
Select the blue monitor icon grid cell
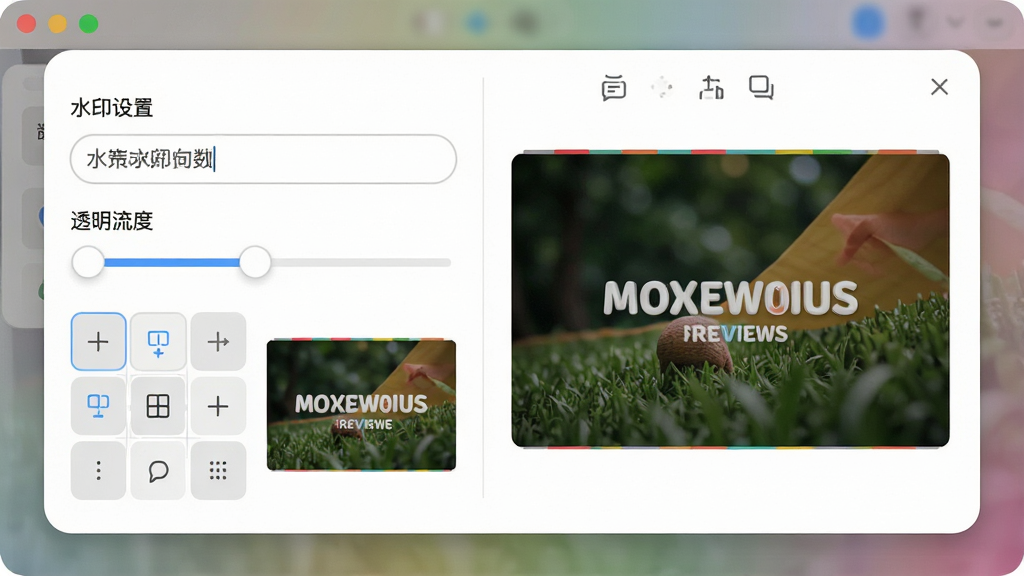(x=98, y=406)
